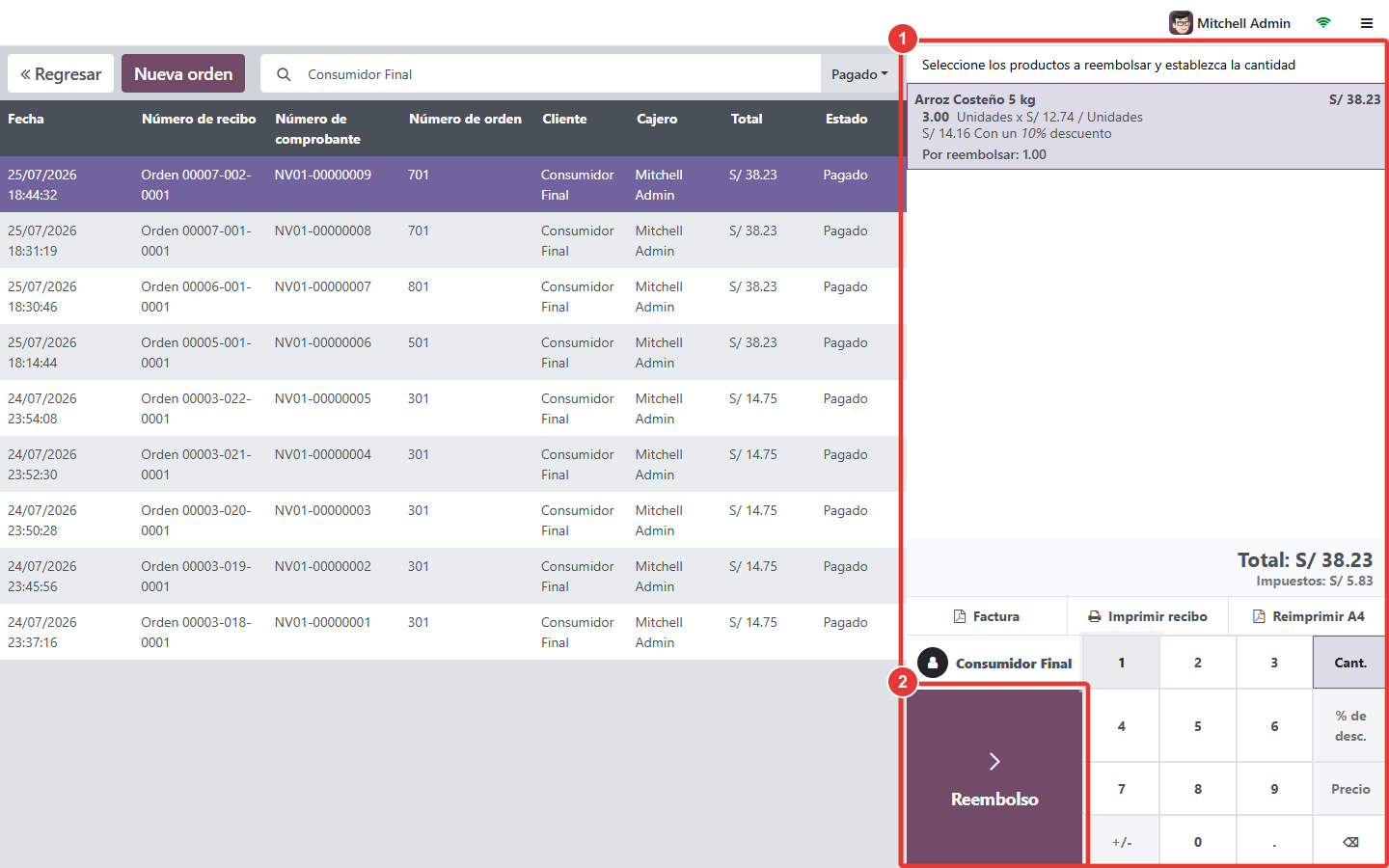
Task: Switch numpad to % de desc. mode
Action: pos(1350,725)
